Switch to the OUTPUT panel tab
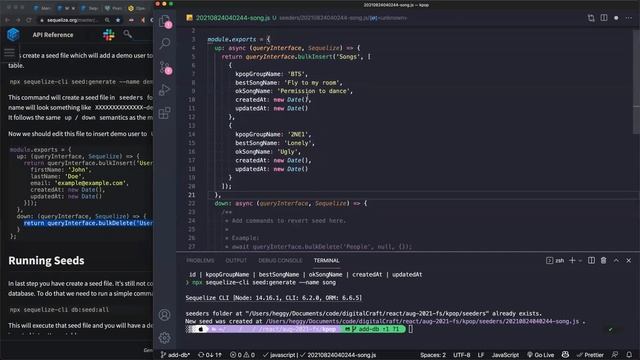The height and width of the screenshot is (360, 640). point(236,260)
